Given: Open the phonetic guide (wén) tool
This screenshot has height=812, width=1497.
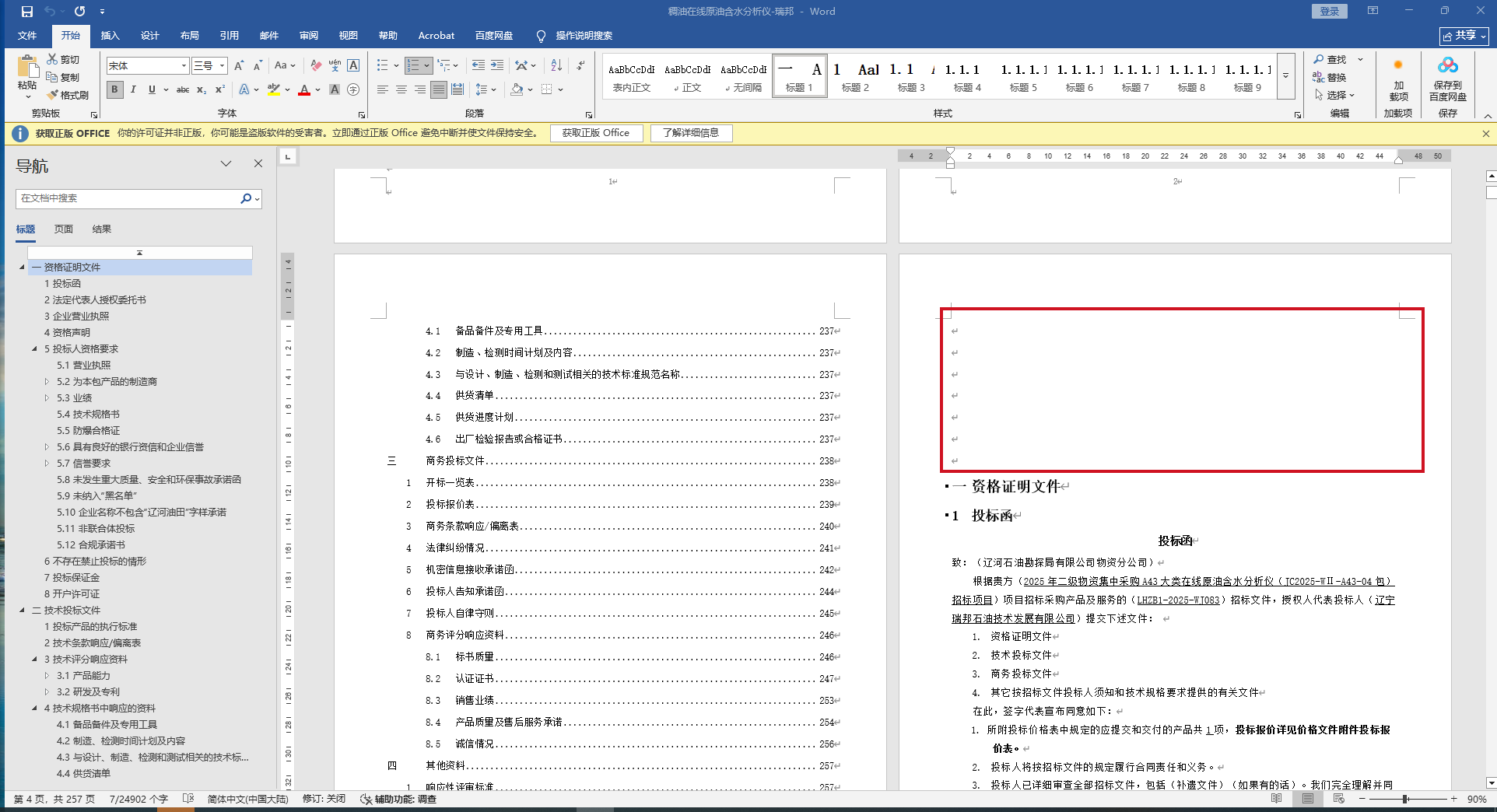Looking at the screenshot, I should [335, 66].
